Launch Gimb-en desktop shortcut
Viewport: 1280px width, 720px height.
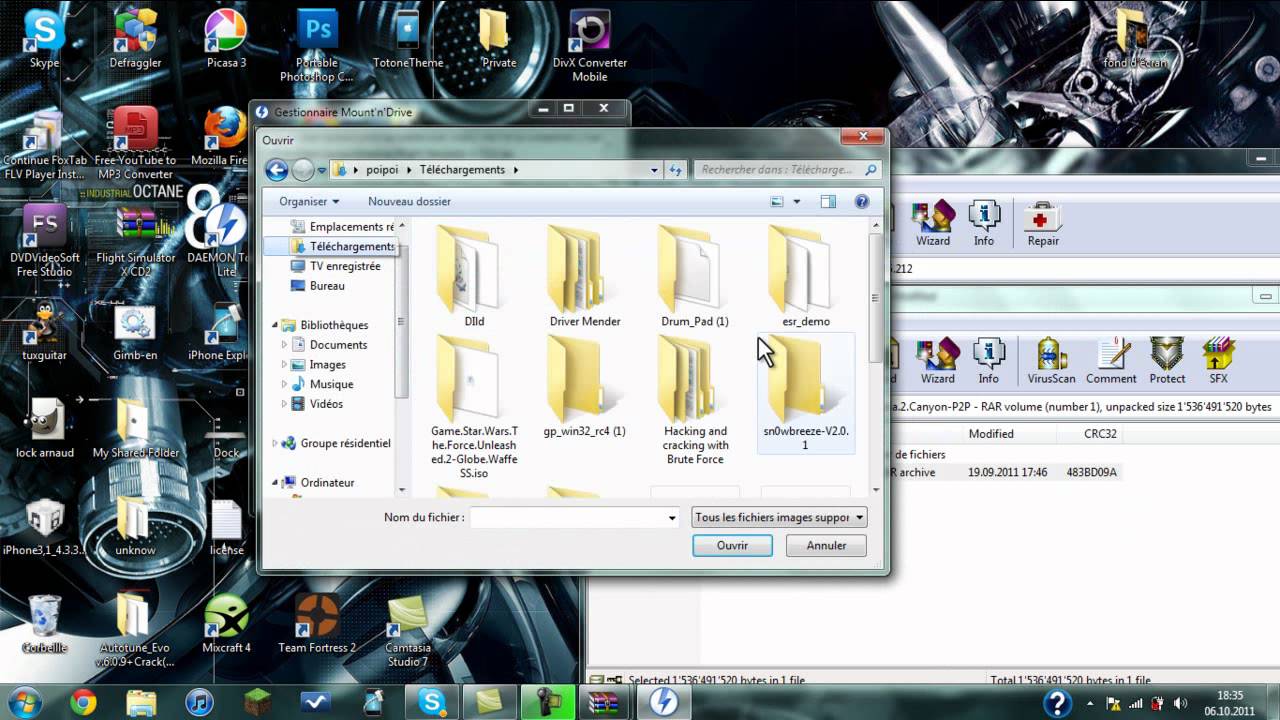point(135,330)
